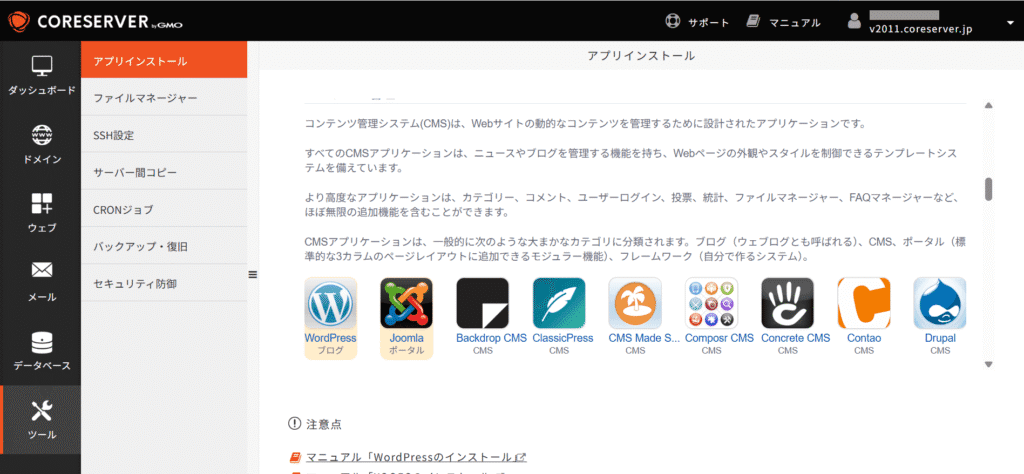Select the Tools wrench icon
This screenshot has height=474, width=1024.
point(42,411)
